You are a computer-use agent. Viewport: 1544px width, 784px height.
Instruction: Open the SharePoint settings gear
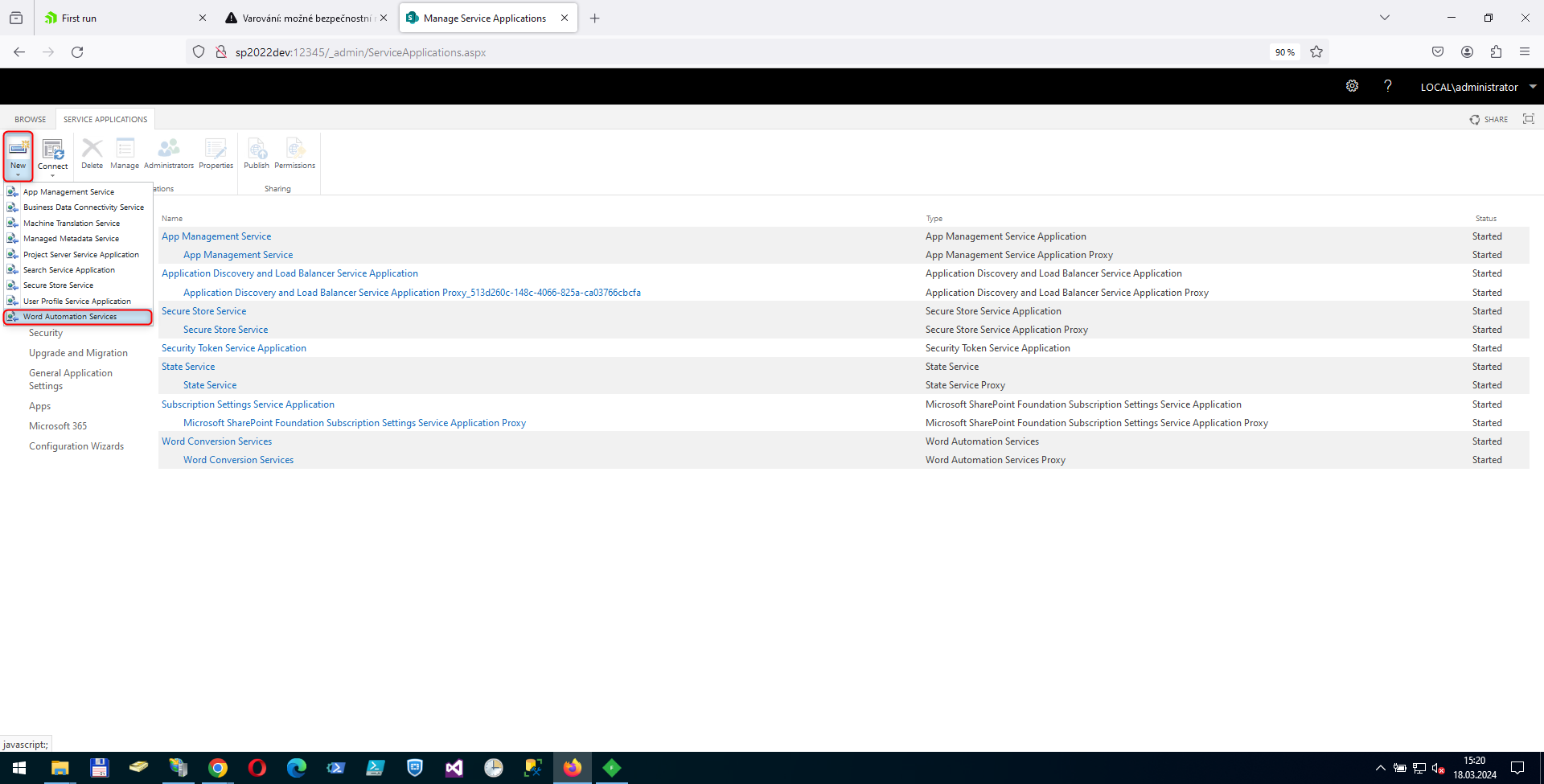(x=1352, y=86)
